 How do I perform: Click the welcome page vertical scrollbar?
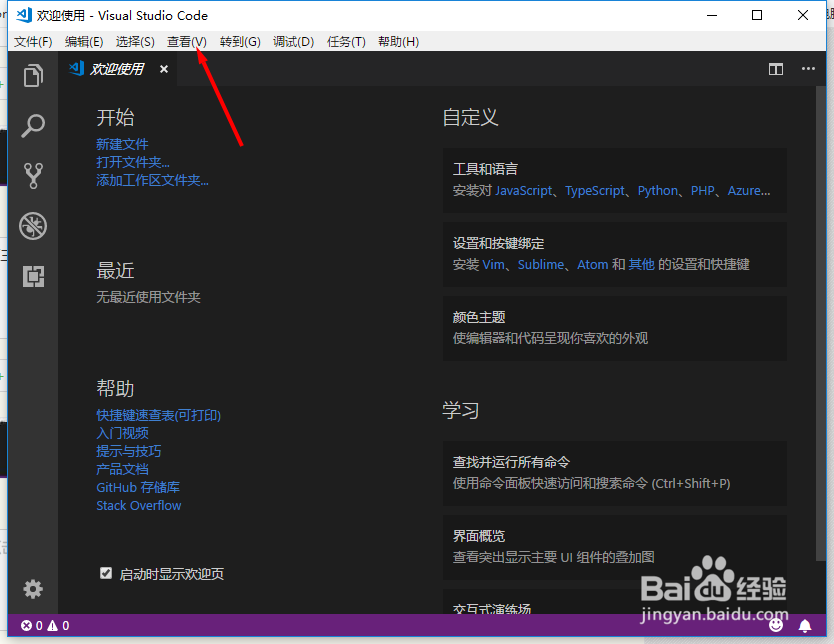tap(820, 322)
